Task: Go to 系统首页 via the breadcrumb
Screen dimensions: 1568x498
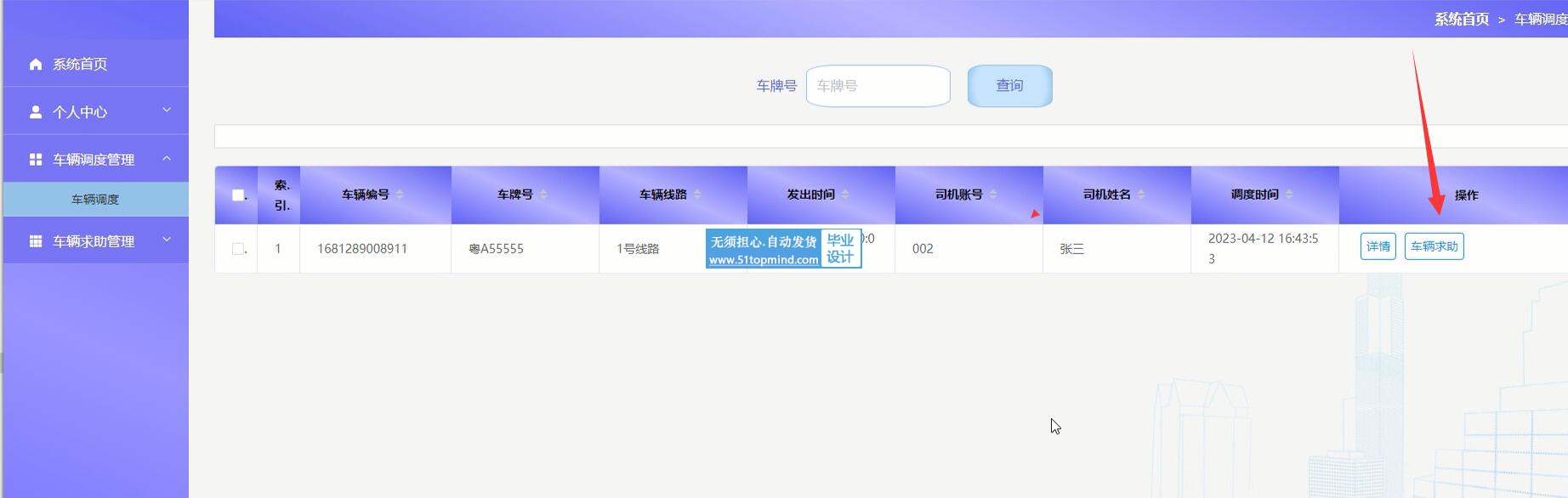Action: [1462, 19]
